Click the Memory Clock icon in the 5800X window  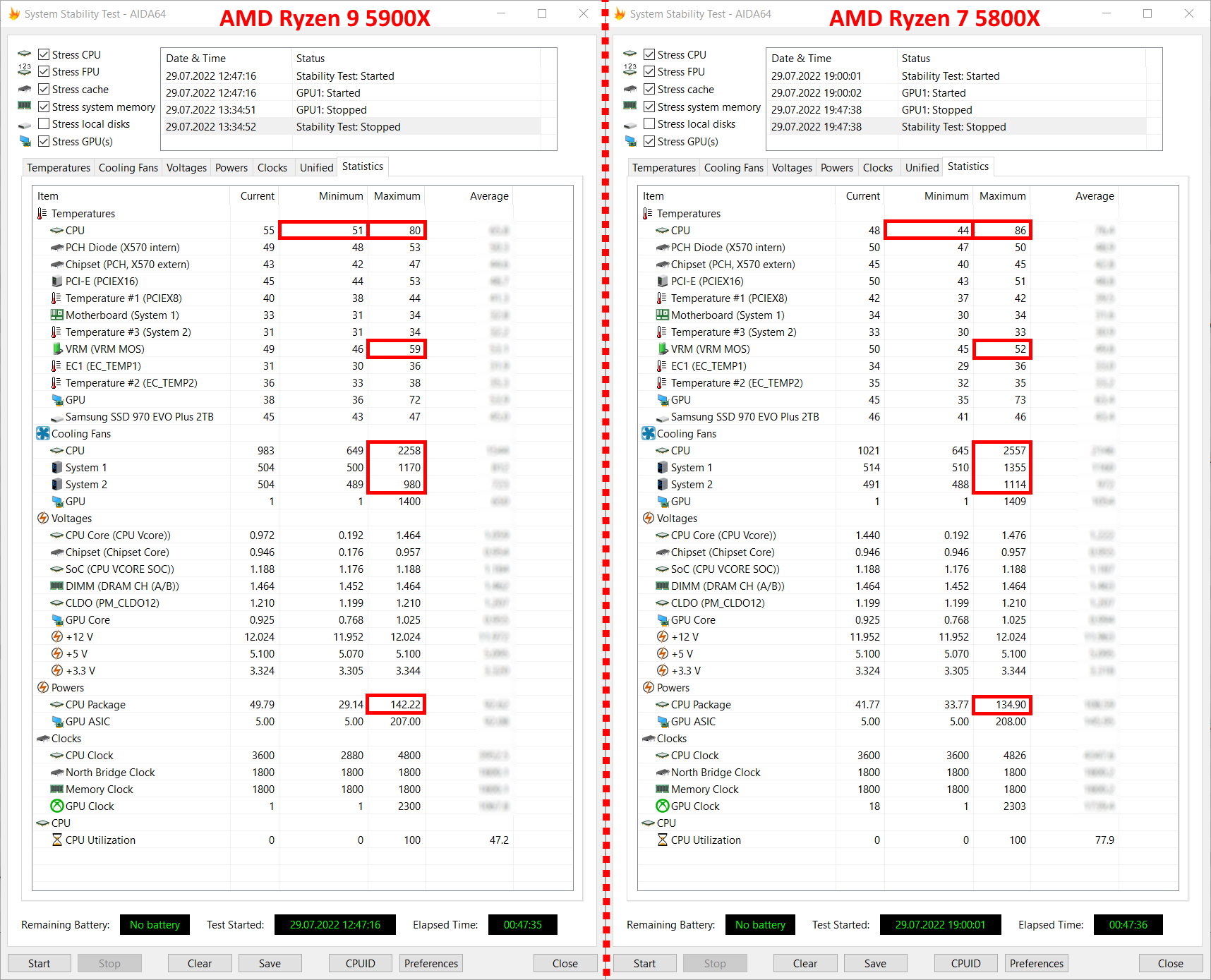tap(663, 789)
